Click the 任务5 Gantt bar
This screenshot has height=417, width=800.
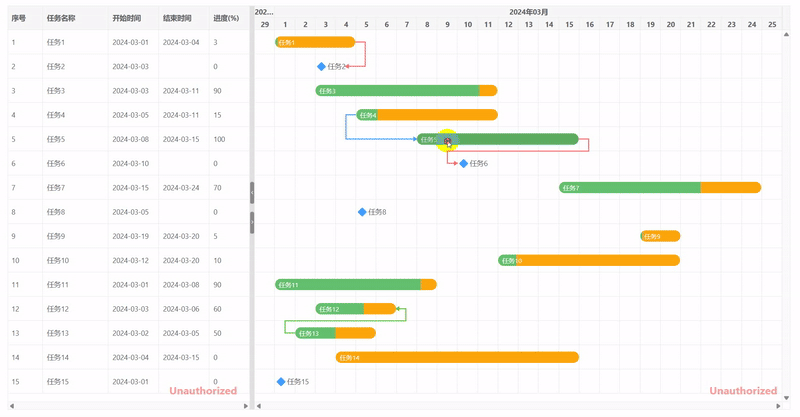pos(497,139)
